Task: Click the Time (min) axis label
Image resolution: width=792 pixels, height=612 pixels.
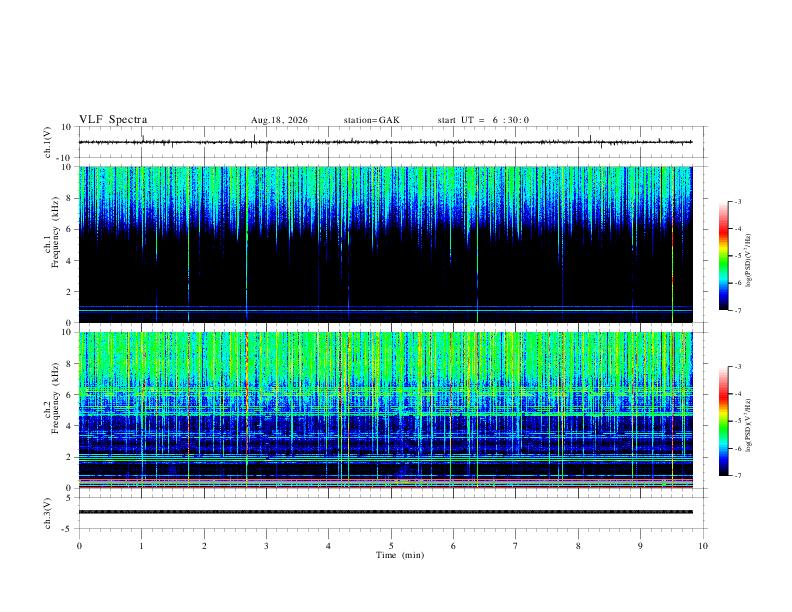Action: [400, 555]
